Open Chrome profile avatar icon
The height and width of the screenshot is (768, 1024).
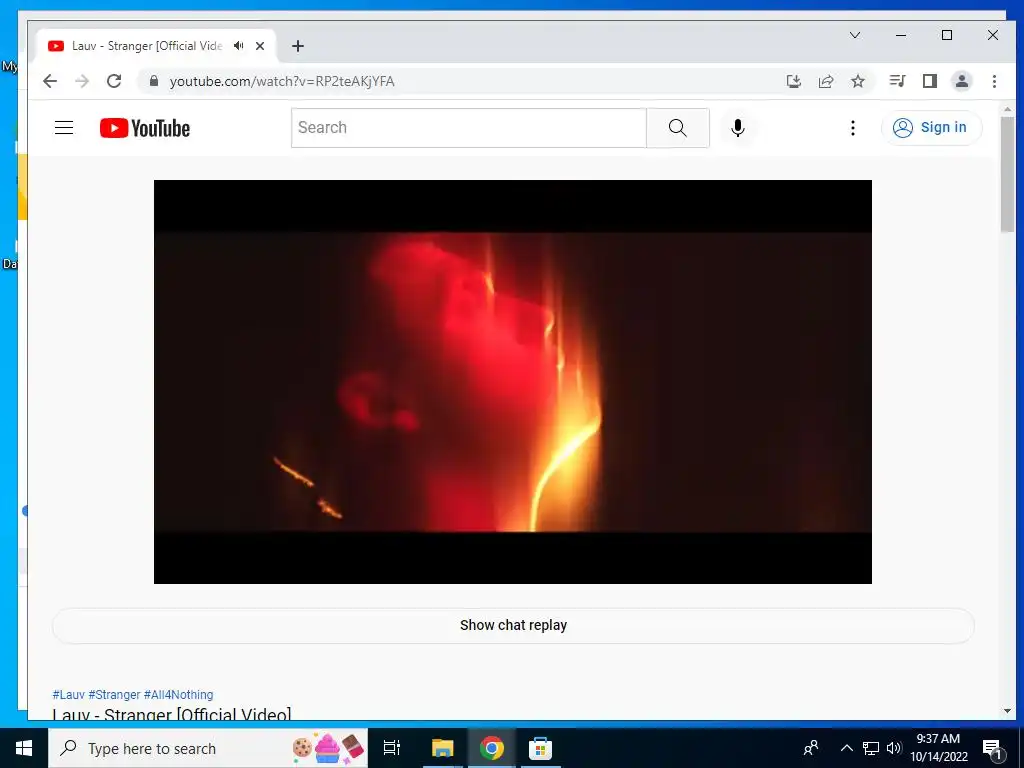click(x=962, y=81)
